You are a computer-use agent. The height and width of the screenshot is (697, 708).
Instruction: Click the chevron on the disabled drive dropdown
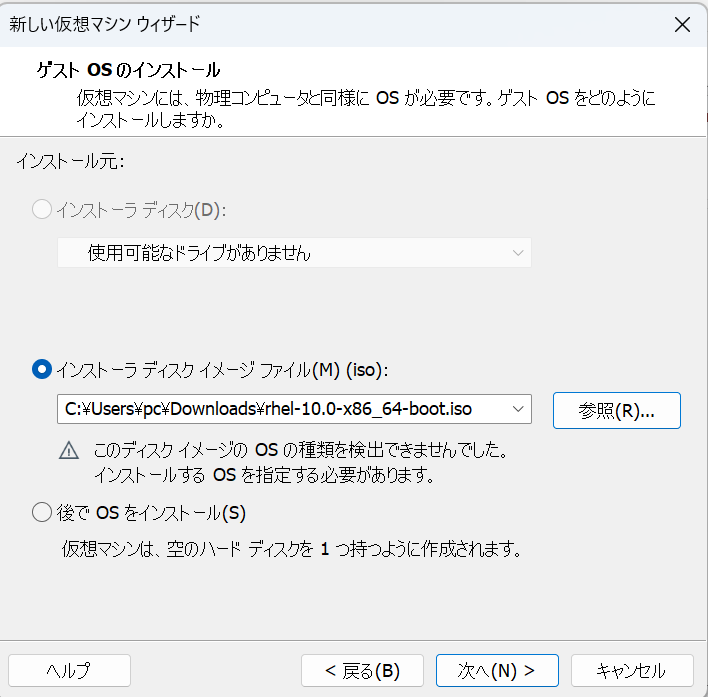(x=518, y=253)
